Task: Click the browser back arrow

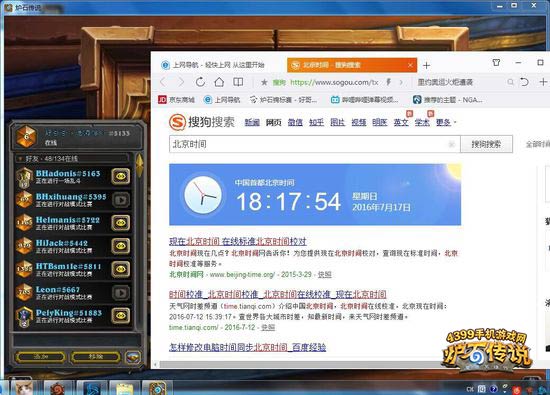Action: [162, 82]
